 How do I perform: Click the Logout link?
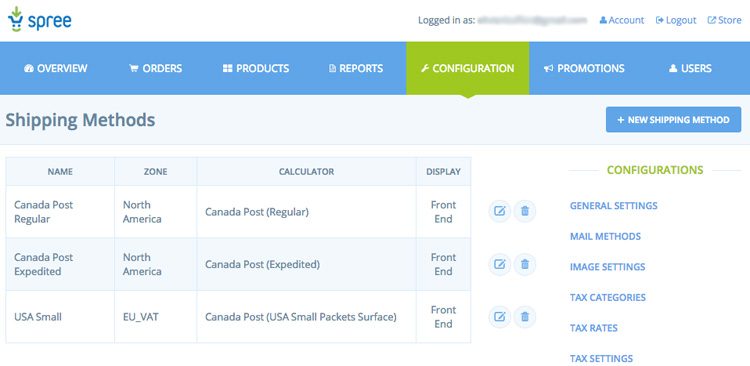[x=676, y=20]
